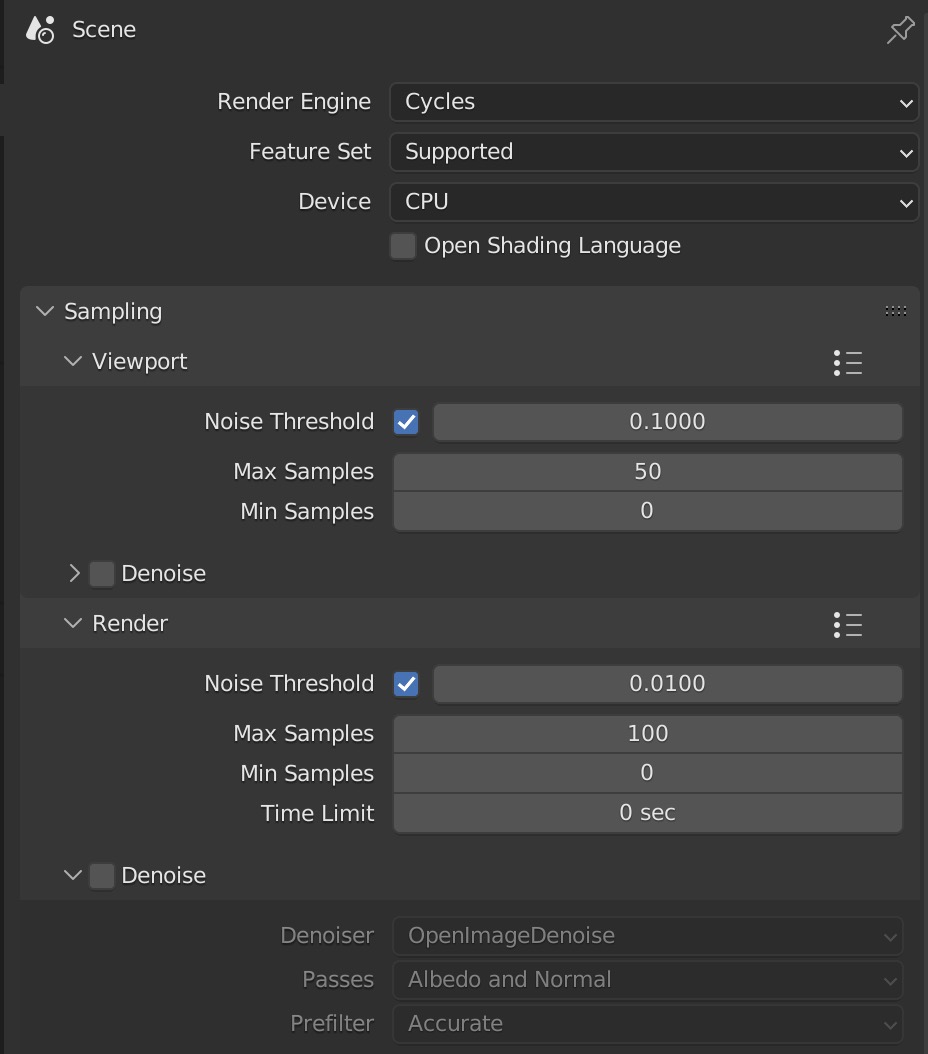928x1054 pixels.
Task: Click the Scene header label
Action: click(104, 30)
